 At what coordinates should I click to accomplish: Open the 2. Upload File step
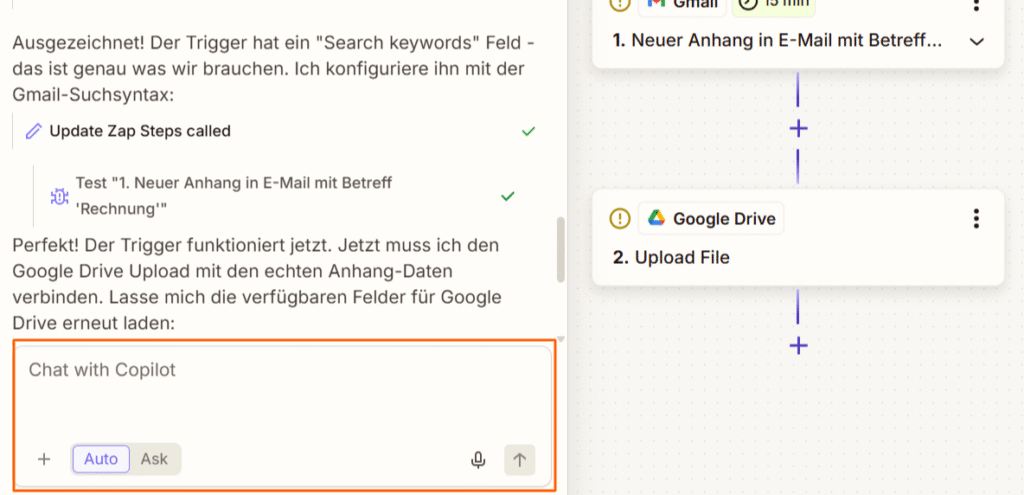[x=671, y=257]
